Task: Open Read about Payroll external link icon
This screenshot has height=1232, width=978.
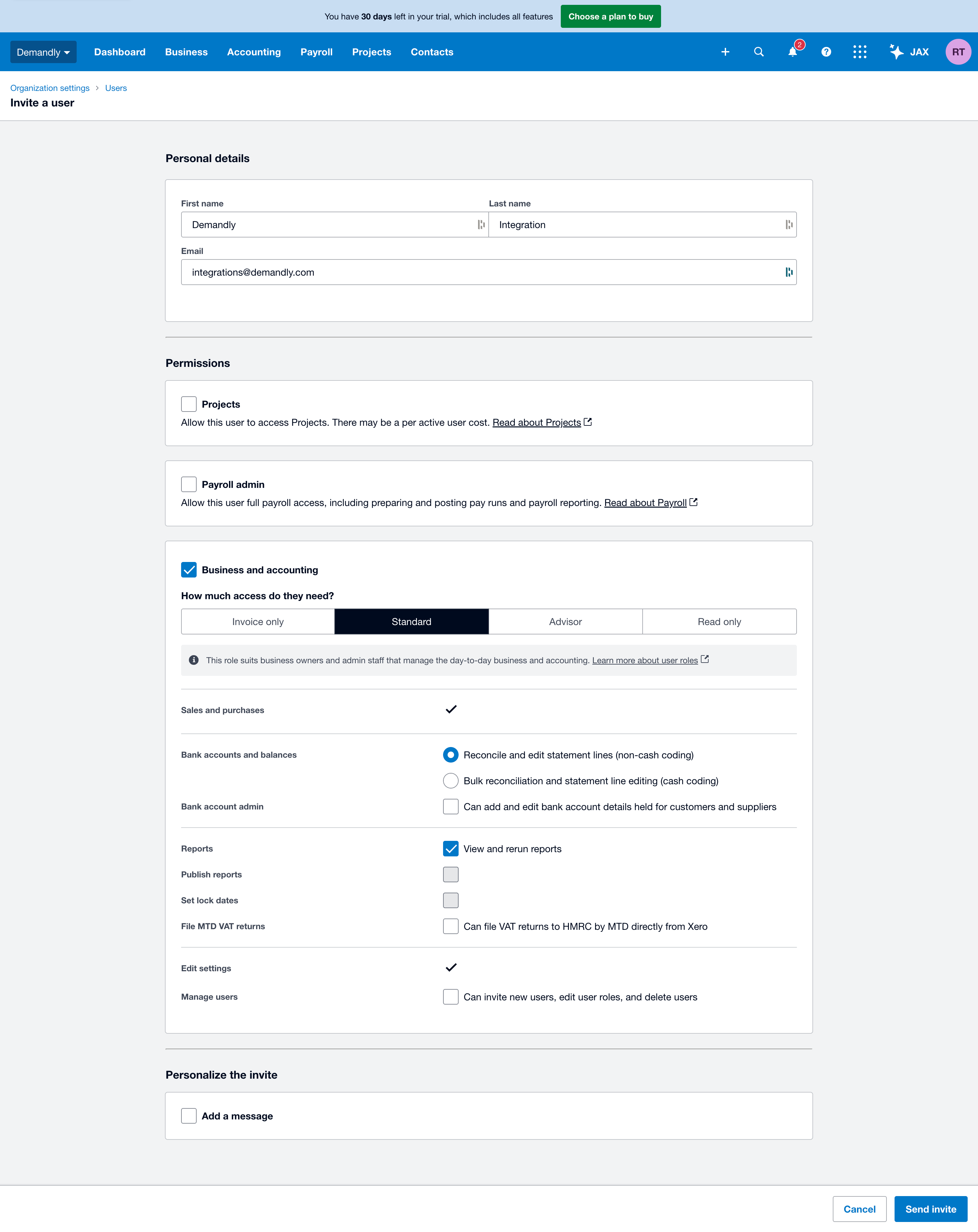Action: coord(693,502)
